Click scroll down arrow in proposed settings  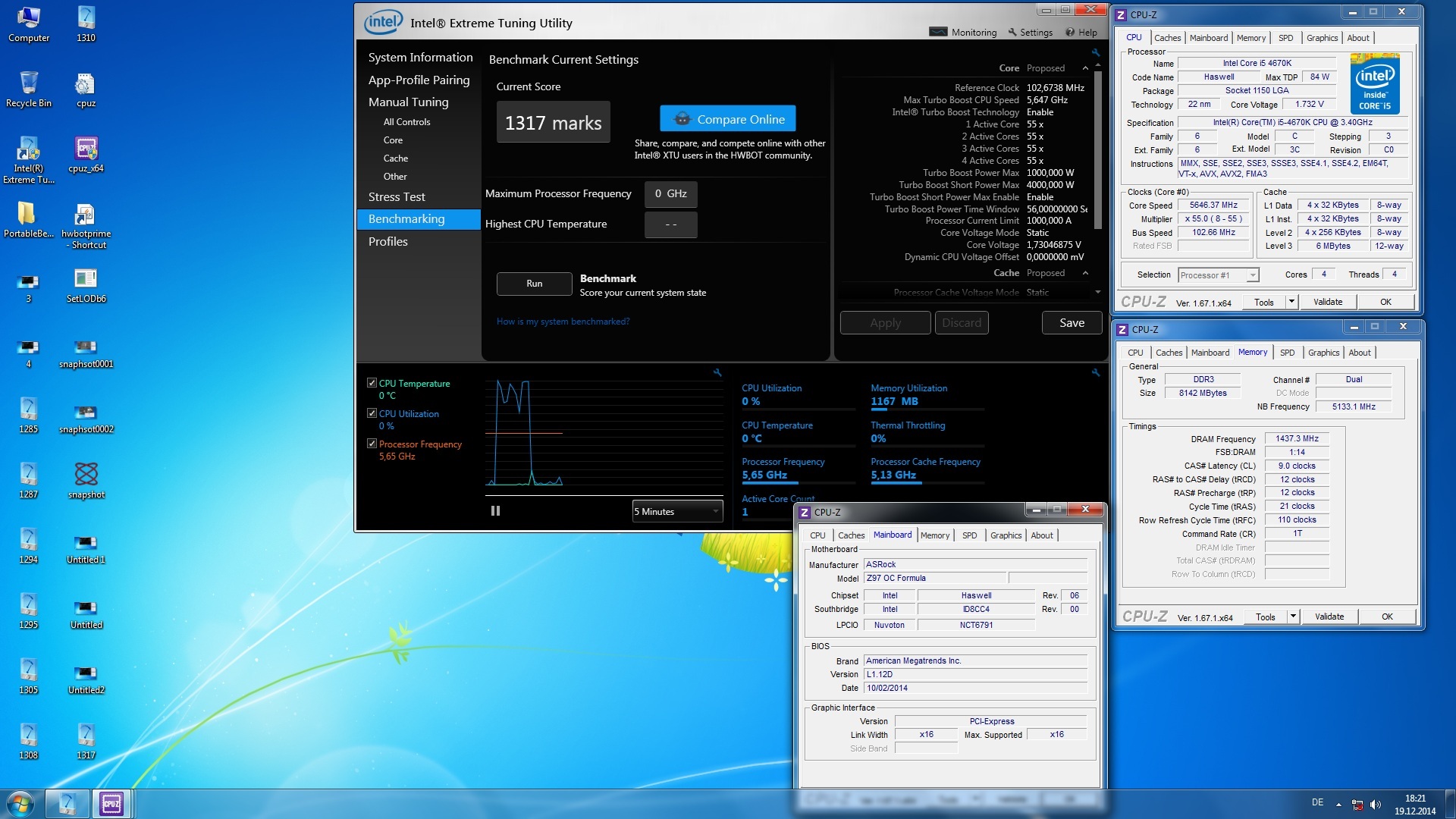[1097, 292]
